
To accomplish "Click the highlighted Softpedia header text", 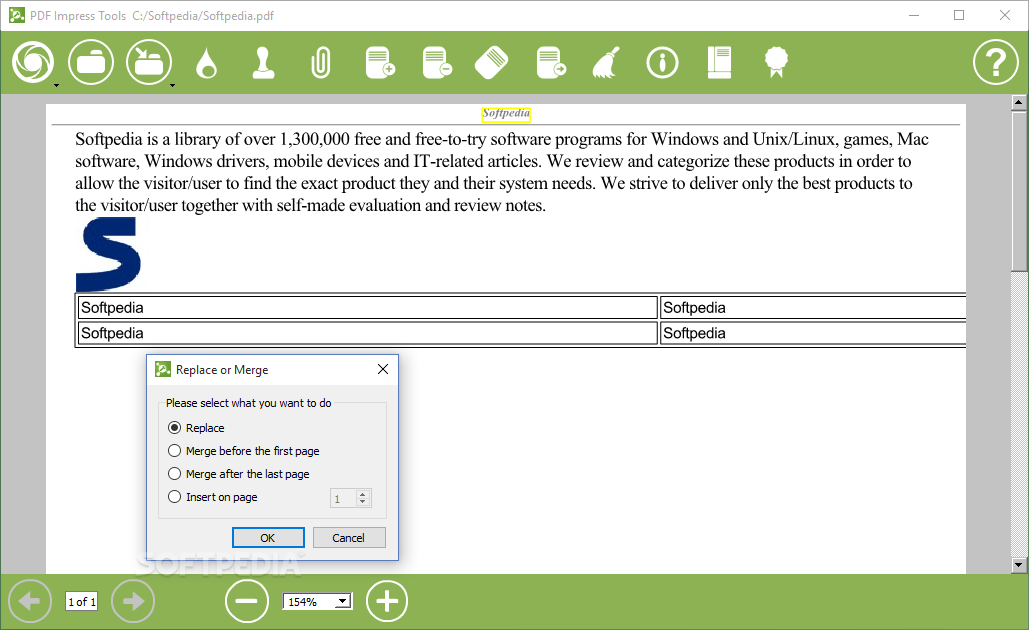I will 506,114.
